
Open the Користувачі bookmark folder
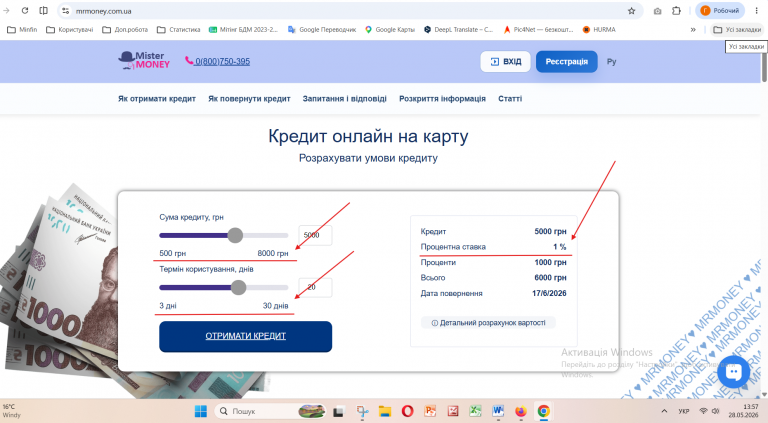70,29
